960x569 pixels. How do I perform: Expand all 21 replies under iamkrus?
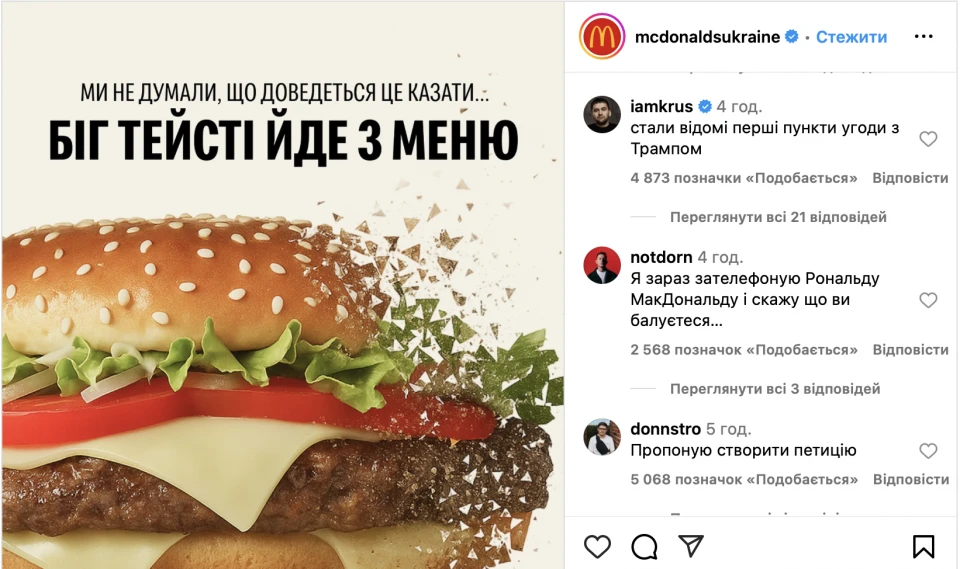[x=778, y=217]
